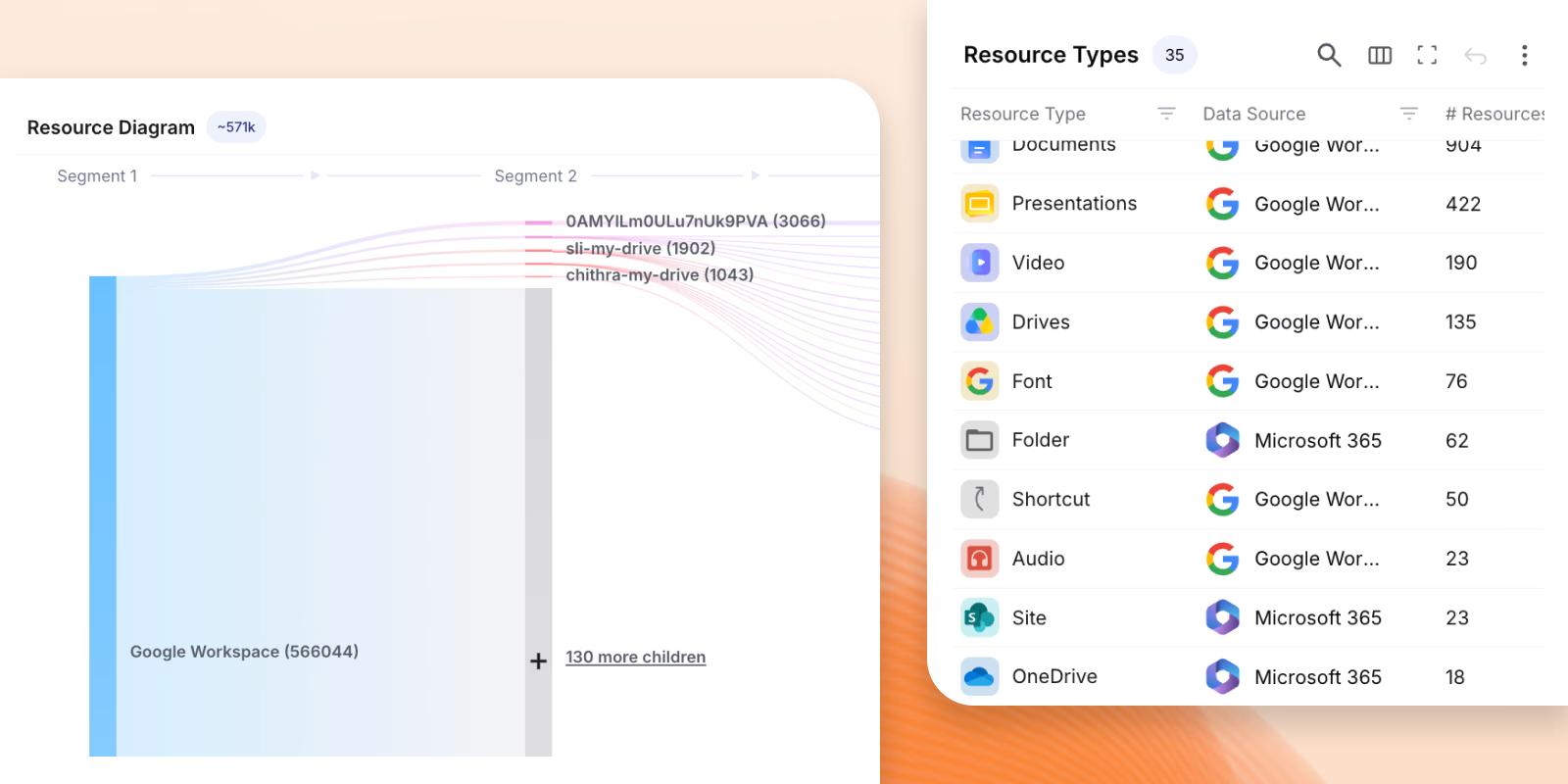Click Microsoft 365 logo in Folder row

(x=1222, y=440)
